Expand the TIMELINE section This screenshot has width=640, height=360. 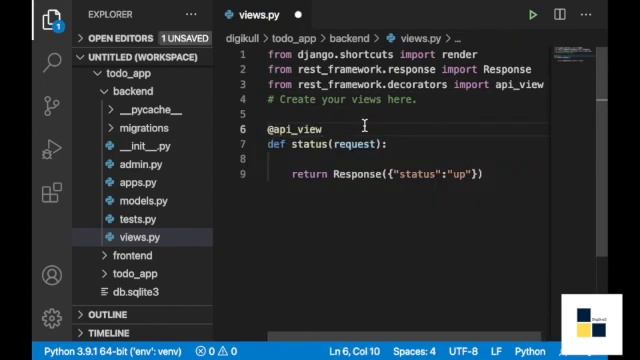[80, 333]
